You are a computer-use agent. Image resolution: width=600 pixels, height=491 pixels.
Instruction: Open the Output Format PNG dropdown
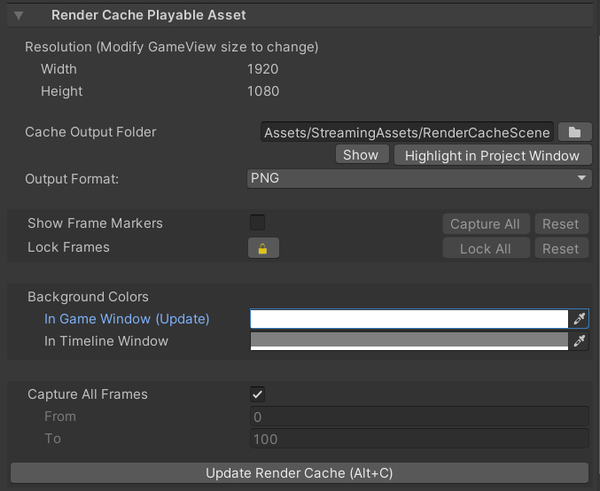click(419, 178)
